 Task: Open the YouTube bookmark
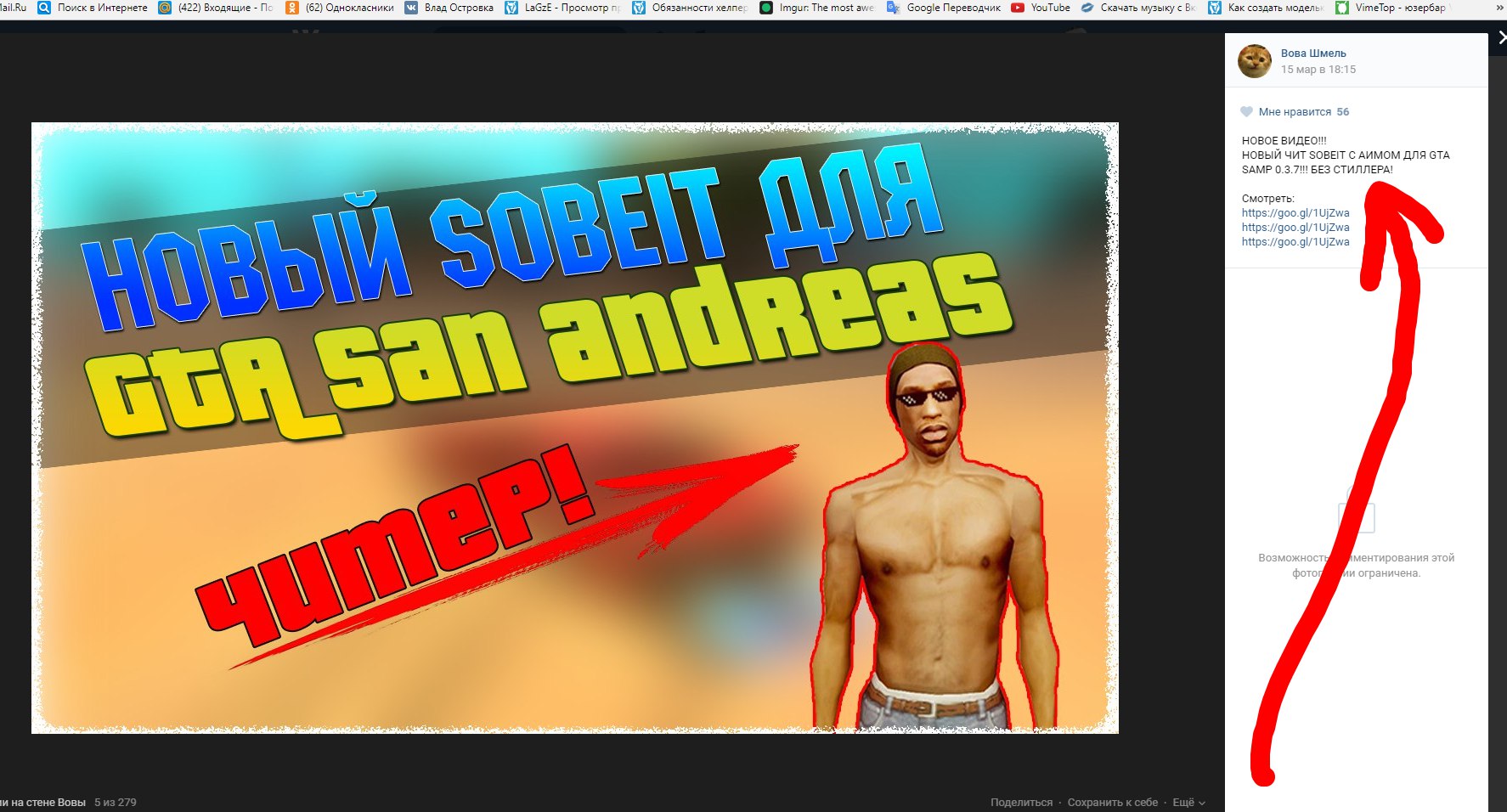click(x=1041, y=8)
